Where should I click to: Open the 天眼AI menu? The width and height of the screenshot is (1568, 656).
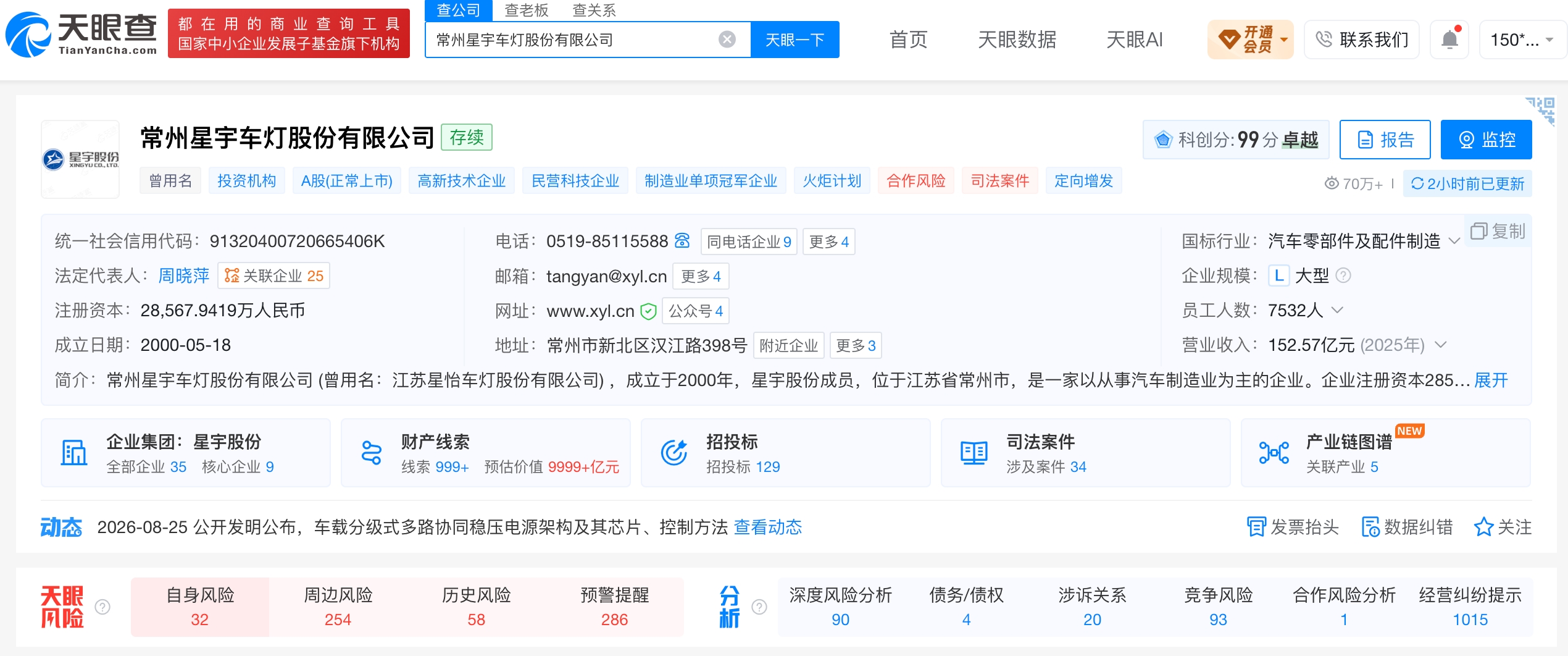tap(1135, 40)
